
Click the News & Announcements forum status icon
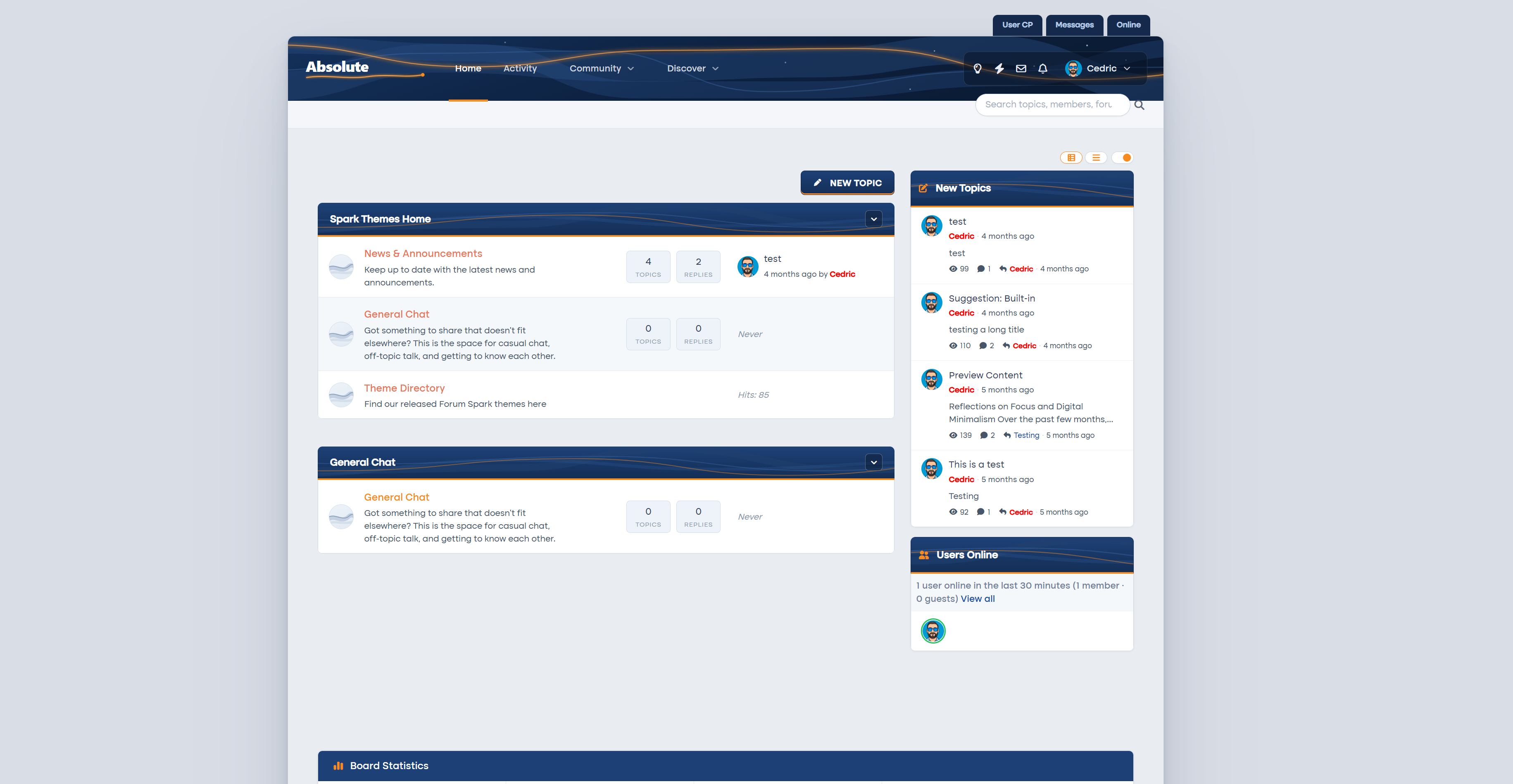point(341,267)
